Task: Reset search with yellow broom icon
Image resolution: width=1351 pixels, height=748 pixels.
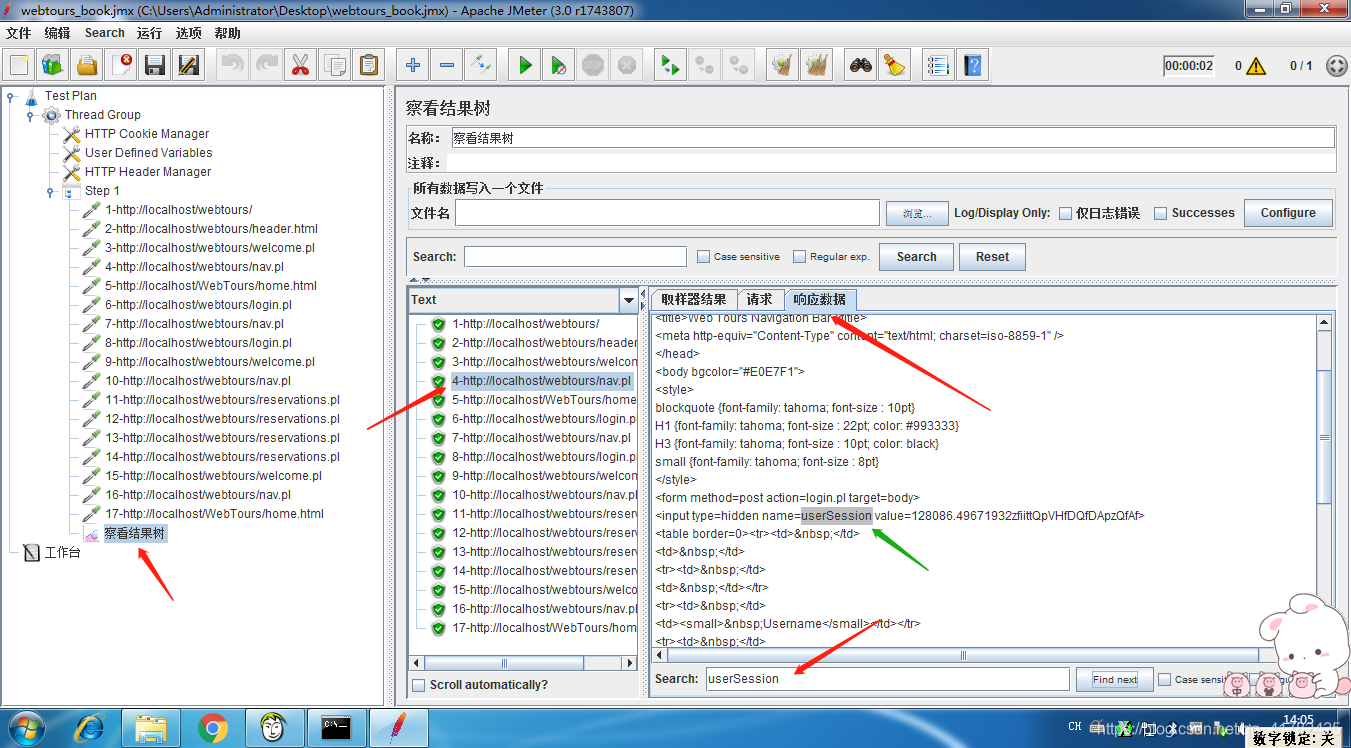Action: (894, 66)
